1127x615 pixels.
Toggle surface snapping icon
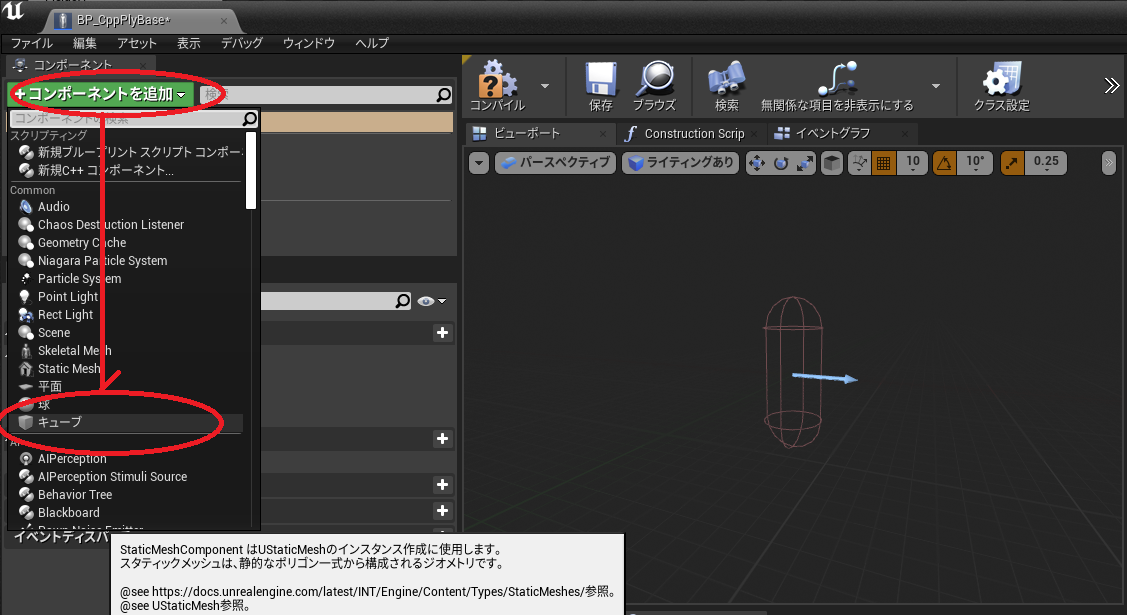(x=860, y=164)
